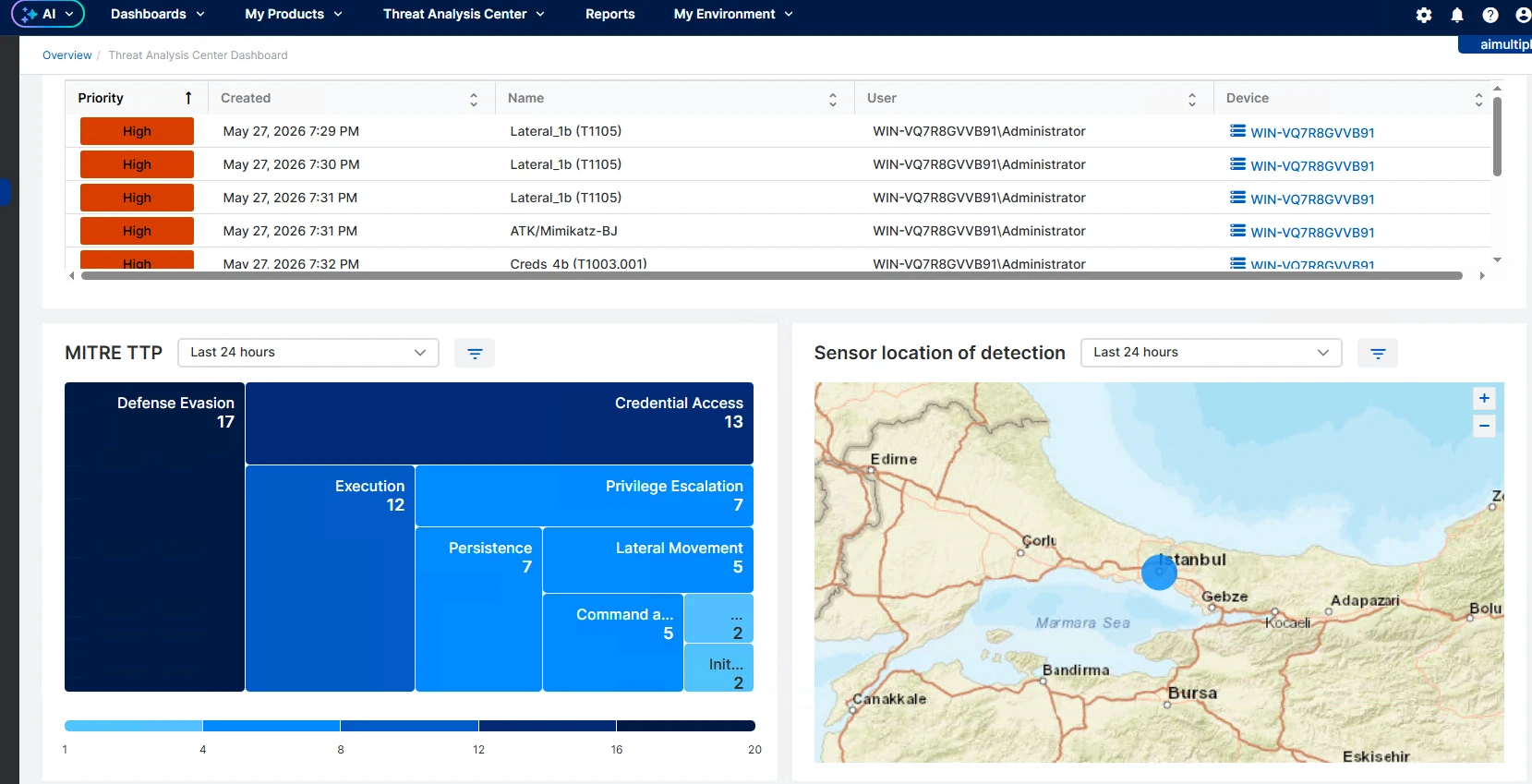Open the settings gear icon

coord(1424,15)
